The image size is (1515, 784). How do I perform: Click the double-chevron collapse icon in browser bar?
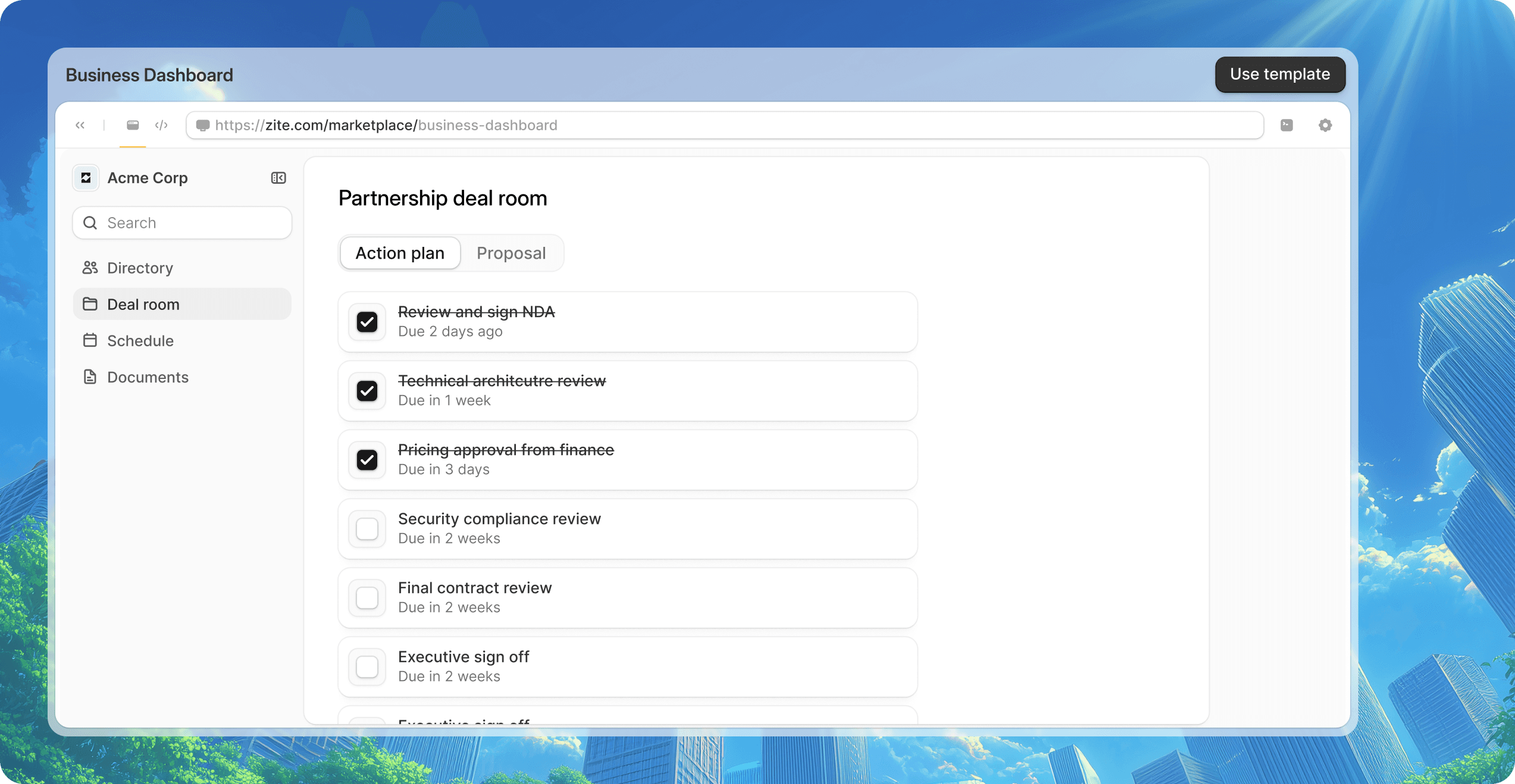pyautogui.click(x=80, y=125)
